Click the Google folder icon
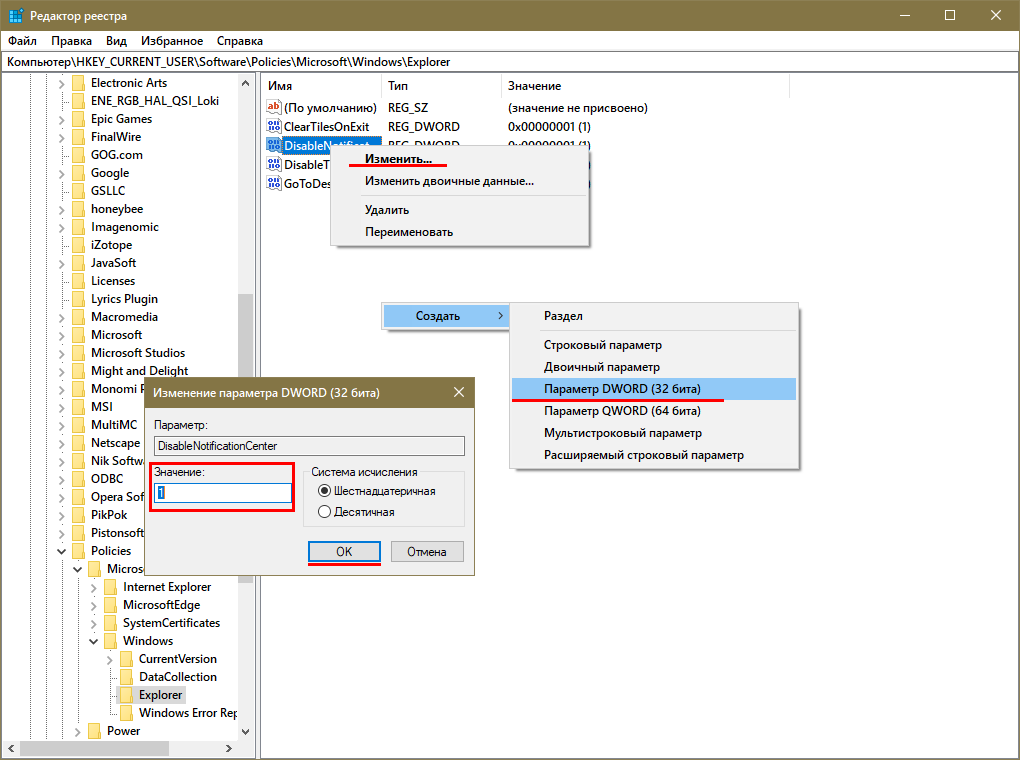This screenshot has height=760, width=1020. (x=78, y=173)
